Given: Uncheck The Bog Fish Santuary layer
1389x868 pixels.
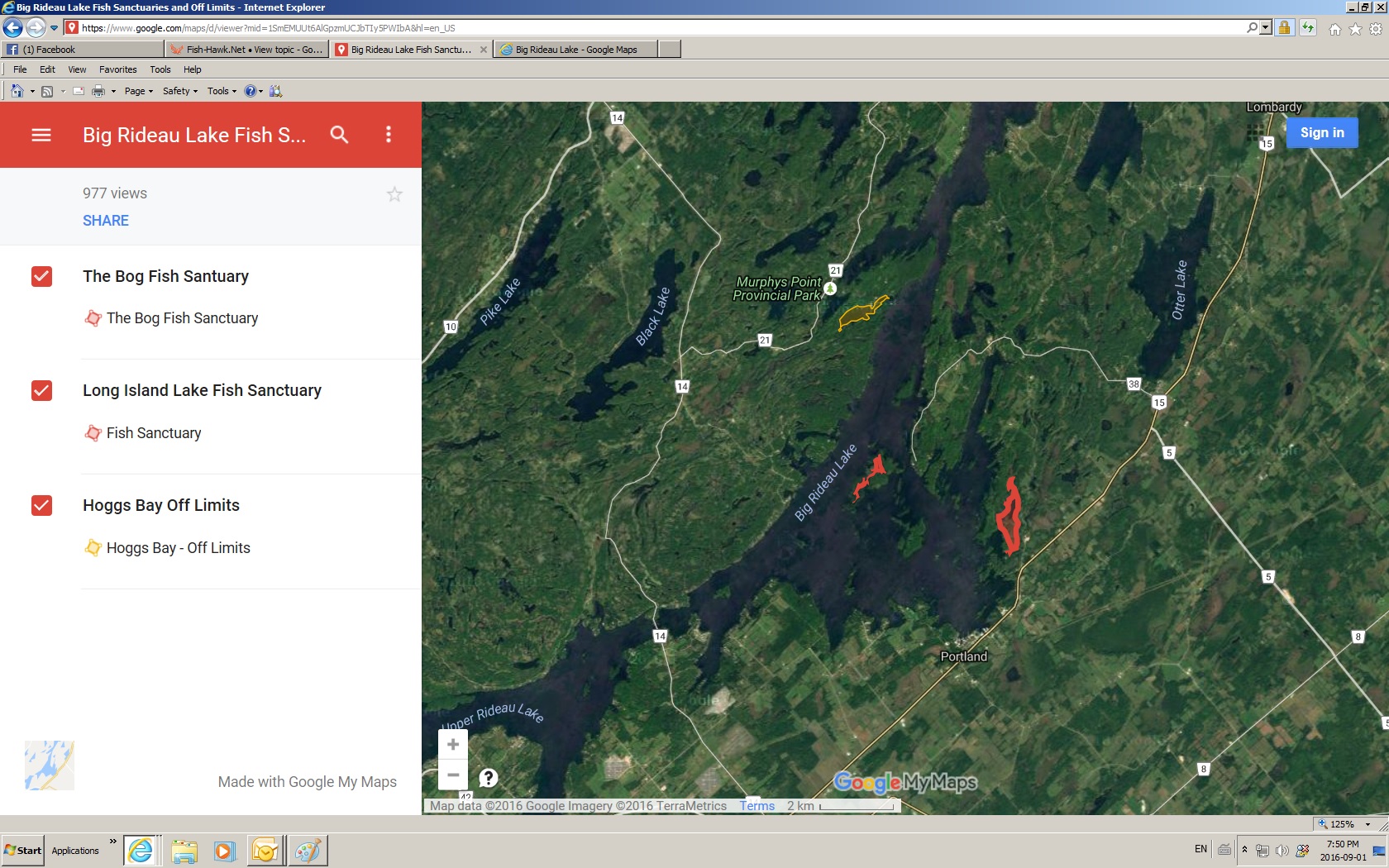Looking at the screenshot, I should 41,276.
